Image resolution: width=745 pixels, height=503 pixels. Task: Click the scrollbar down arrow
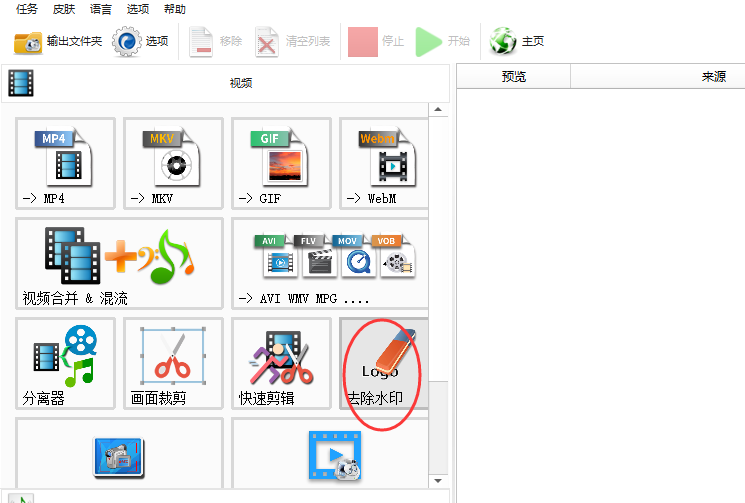pyautogui.click(x=438, y=481)
